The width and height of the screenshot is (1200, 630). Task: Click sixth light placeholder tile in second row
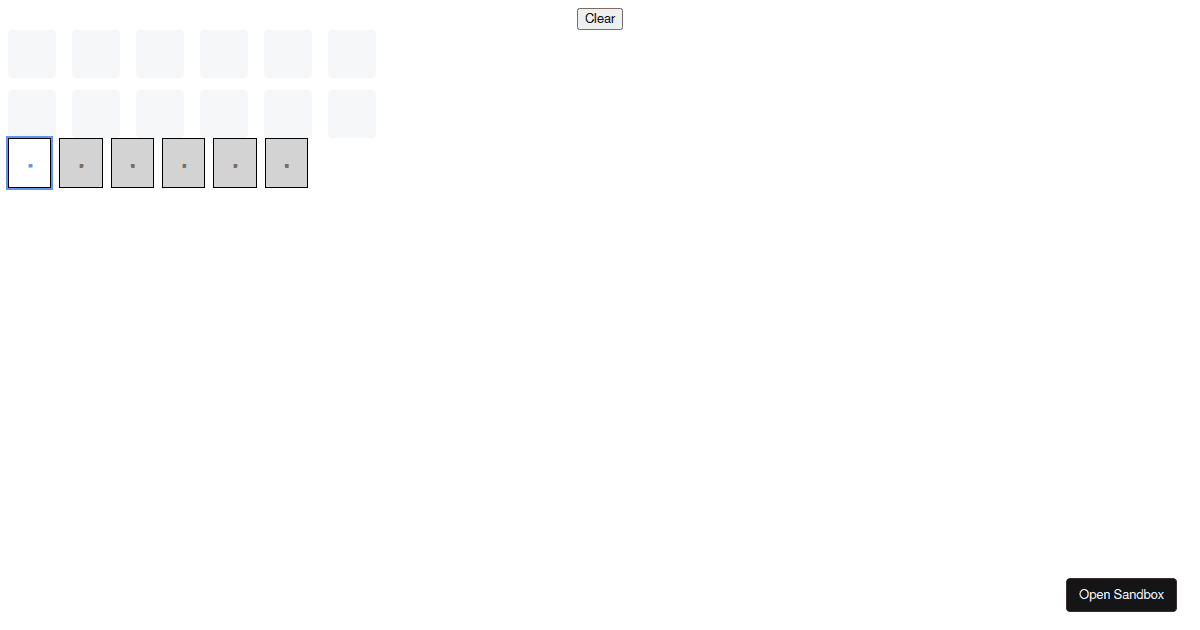tap(352, 114)
